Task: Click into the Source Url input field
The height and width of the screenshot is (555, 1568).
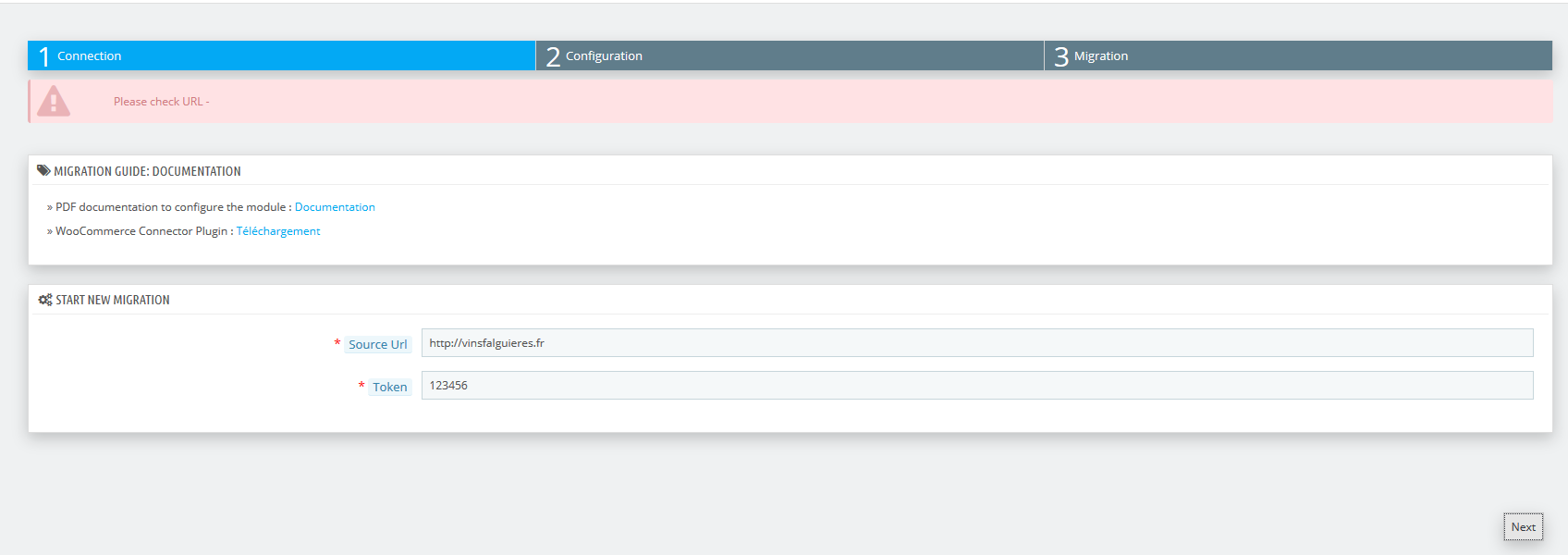Action: coord(977,342)
